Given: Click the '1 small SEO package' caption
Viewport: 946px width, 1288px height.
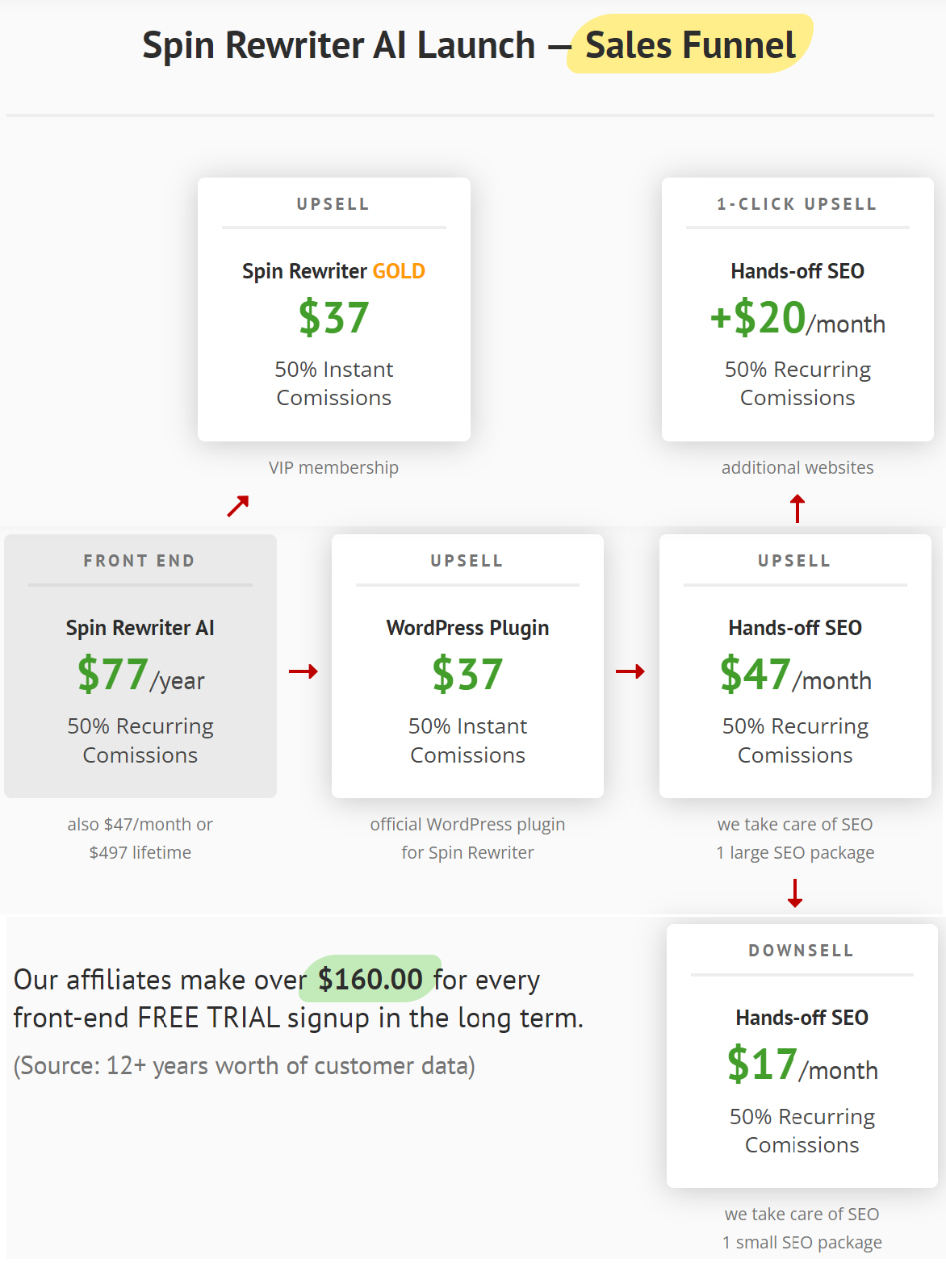Looking at the screenshot, I should 802,1243.
